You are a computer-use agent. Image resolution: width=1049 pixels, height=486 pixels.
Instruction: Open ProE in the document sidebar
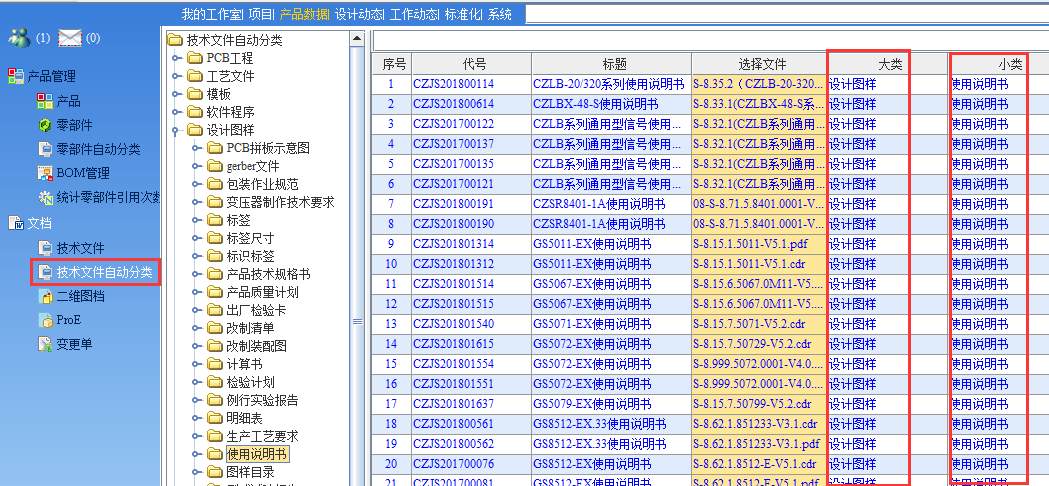coord(70,320)
